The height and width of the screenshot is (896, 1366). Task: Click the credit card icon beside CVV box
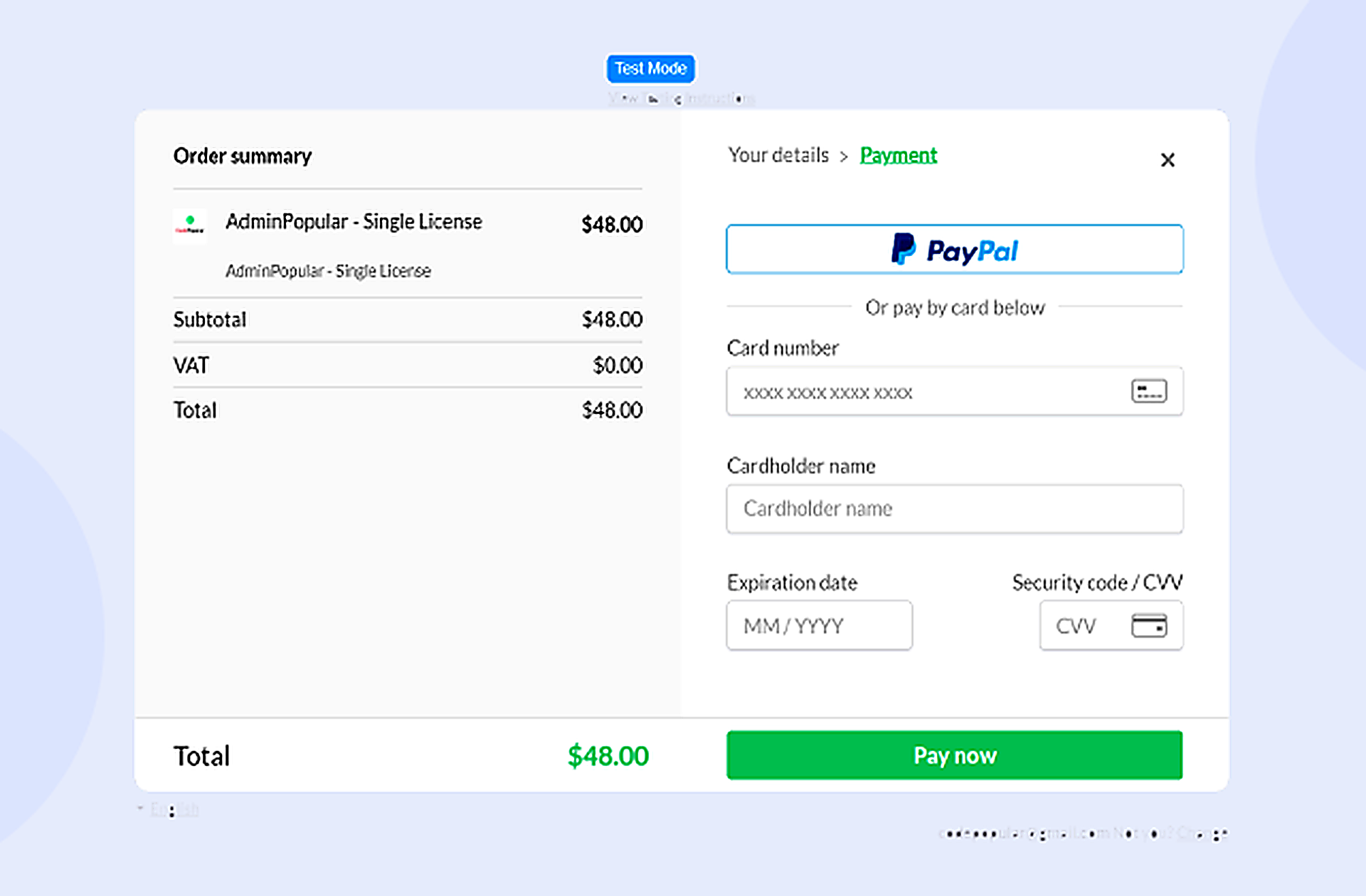pos(1150,625)
